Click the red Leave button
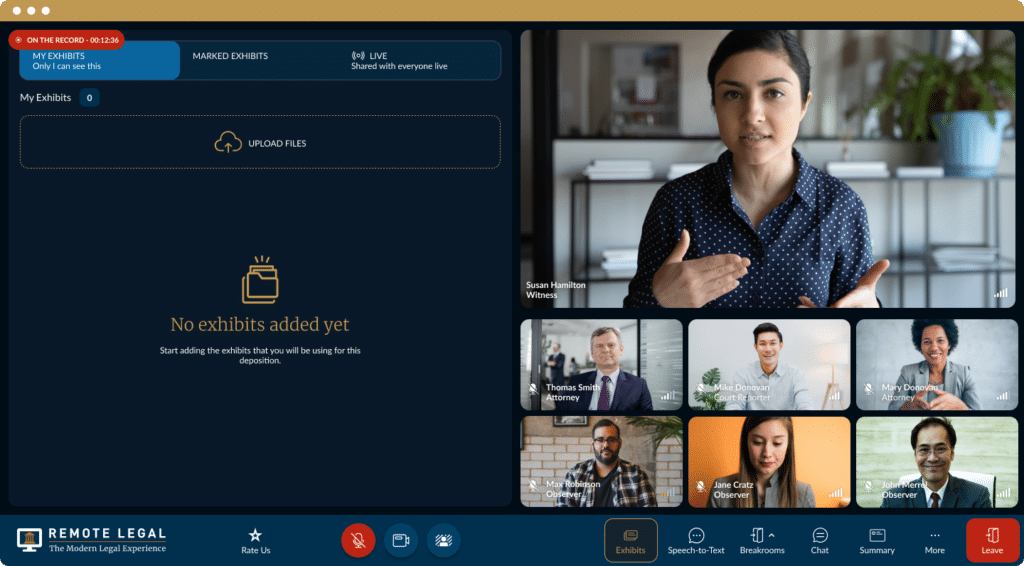The width and height of the screenshot is (1024, 566). 992,541
